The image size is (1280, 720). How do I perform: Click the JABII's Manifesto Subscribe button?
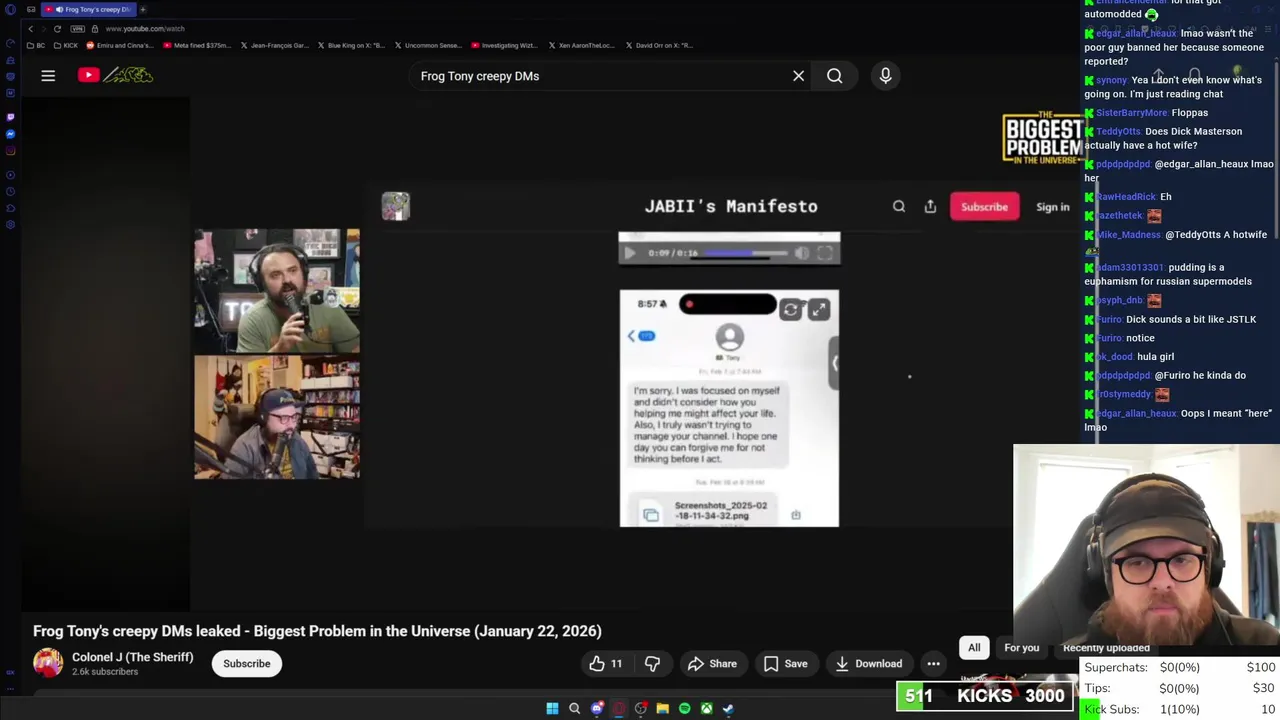(984, 207)
